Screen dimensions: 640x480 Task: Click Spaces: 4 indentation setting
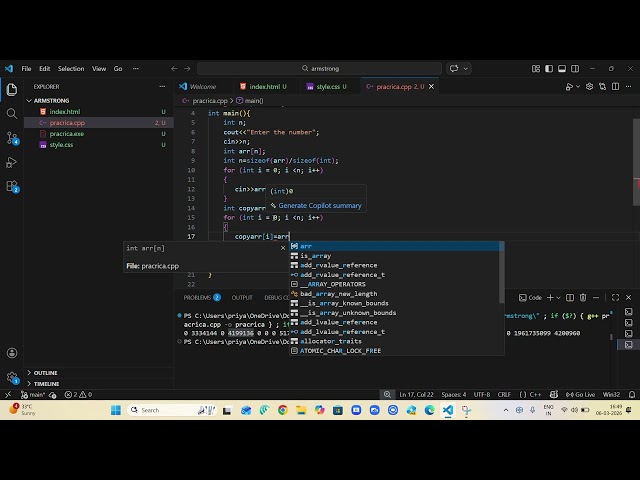point(453,394)
